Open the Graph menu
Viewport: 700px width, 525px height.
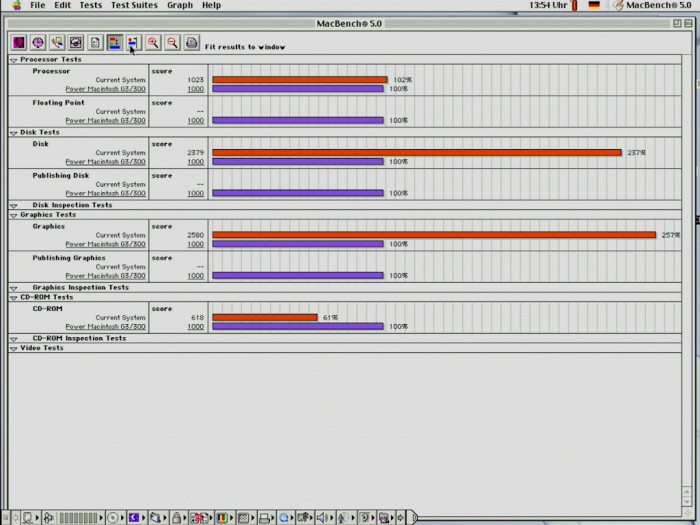click(180, 6)
